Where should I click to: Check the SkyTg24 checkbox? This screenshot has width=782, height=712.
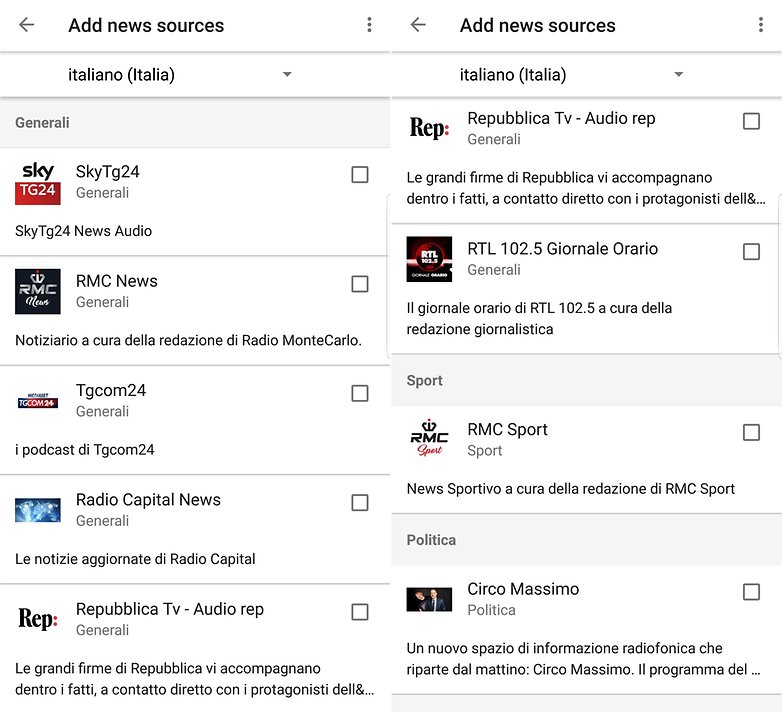pos(360,175)
